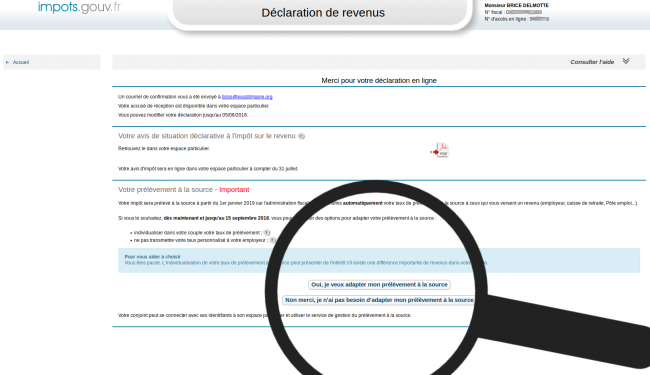Click Oui, je veux adapter mon prélèvement
Image resolution: width=650 pixels, height=375 pixels.
click(379, 285)
